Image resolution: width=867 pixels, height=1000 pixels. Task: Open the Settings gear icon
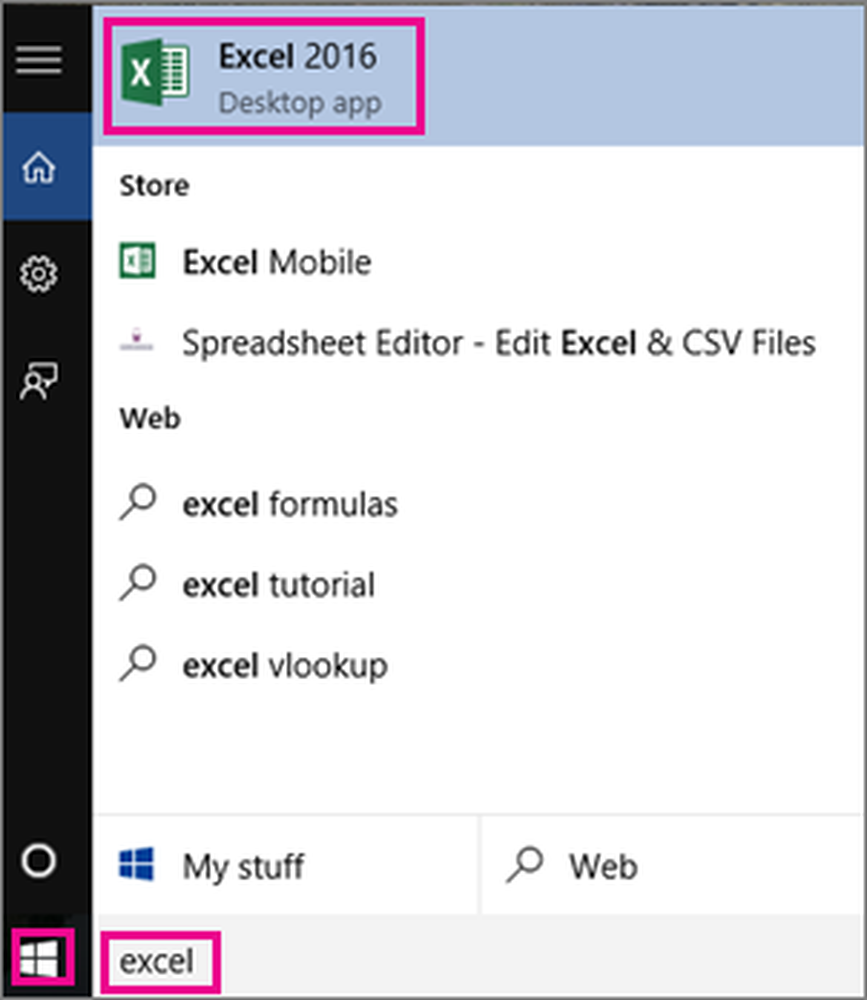point(39,273)
